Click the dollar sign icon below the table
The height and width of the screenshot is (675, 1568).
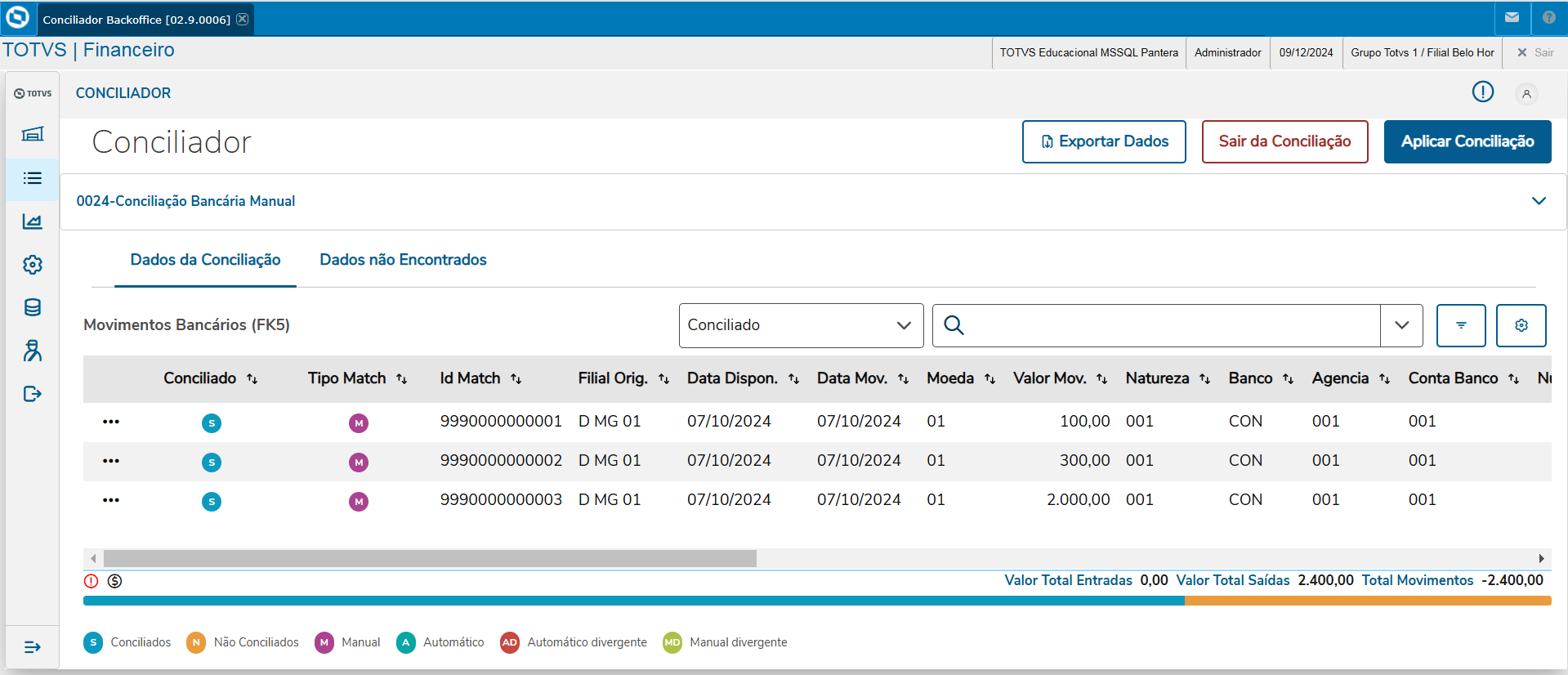(115, 581)
